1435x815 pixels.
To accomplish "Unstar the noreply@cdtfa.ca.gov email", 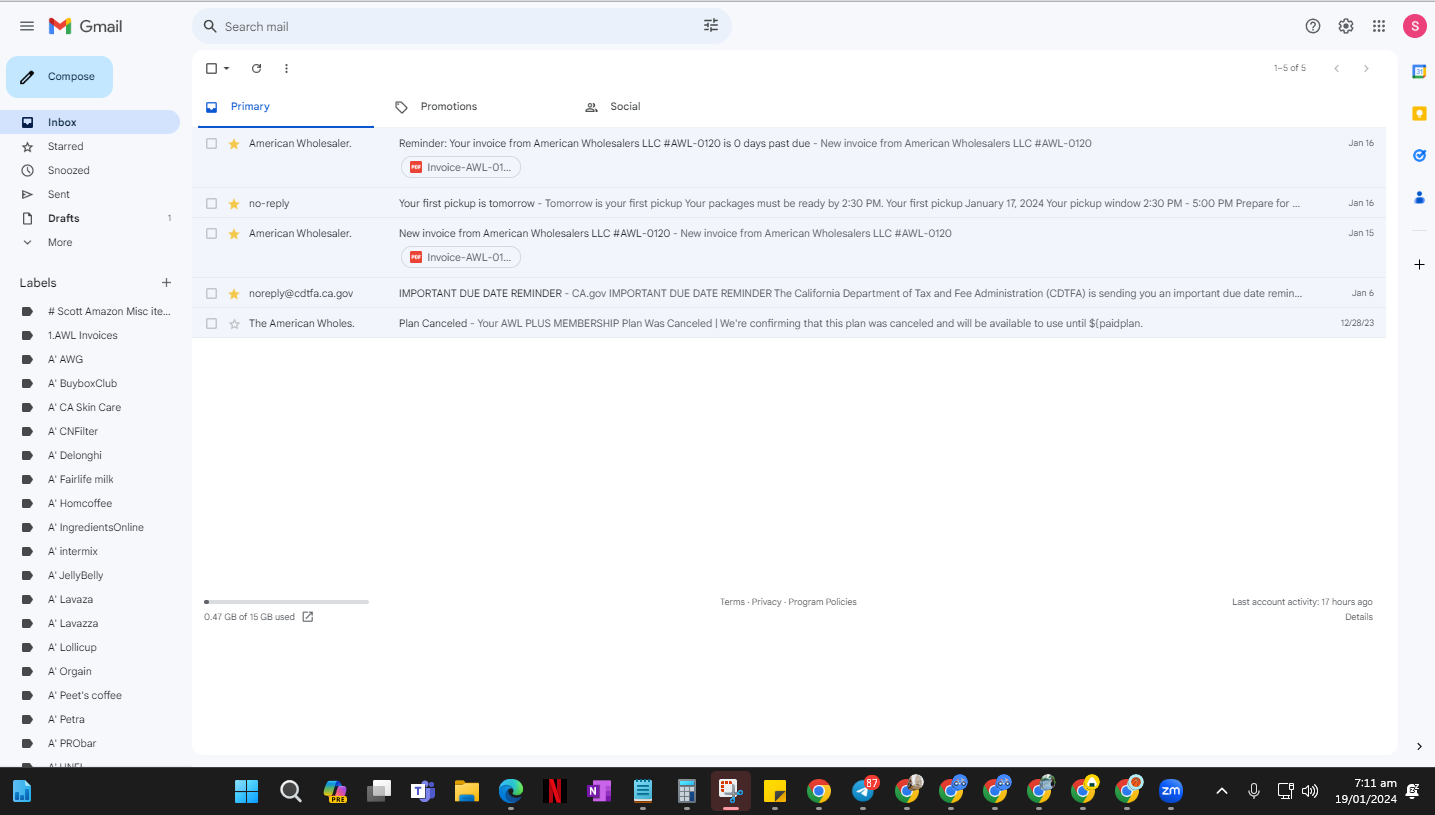I will [234, 293].
